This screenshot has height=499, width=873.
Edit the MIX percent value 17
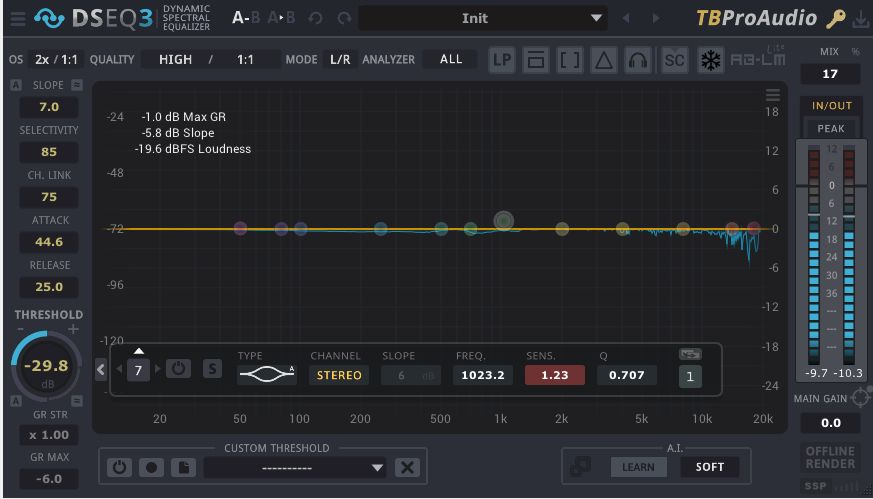click(830, 74)
